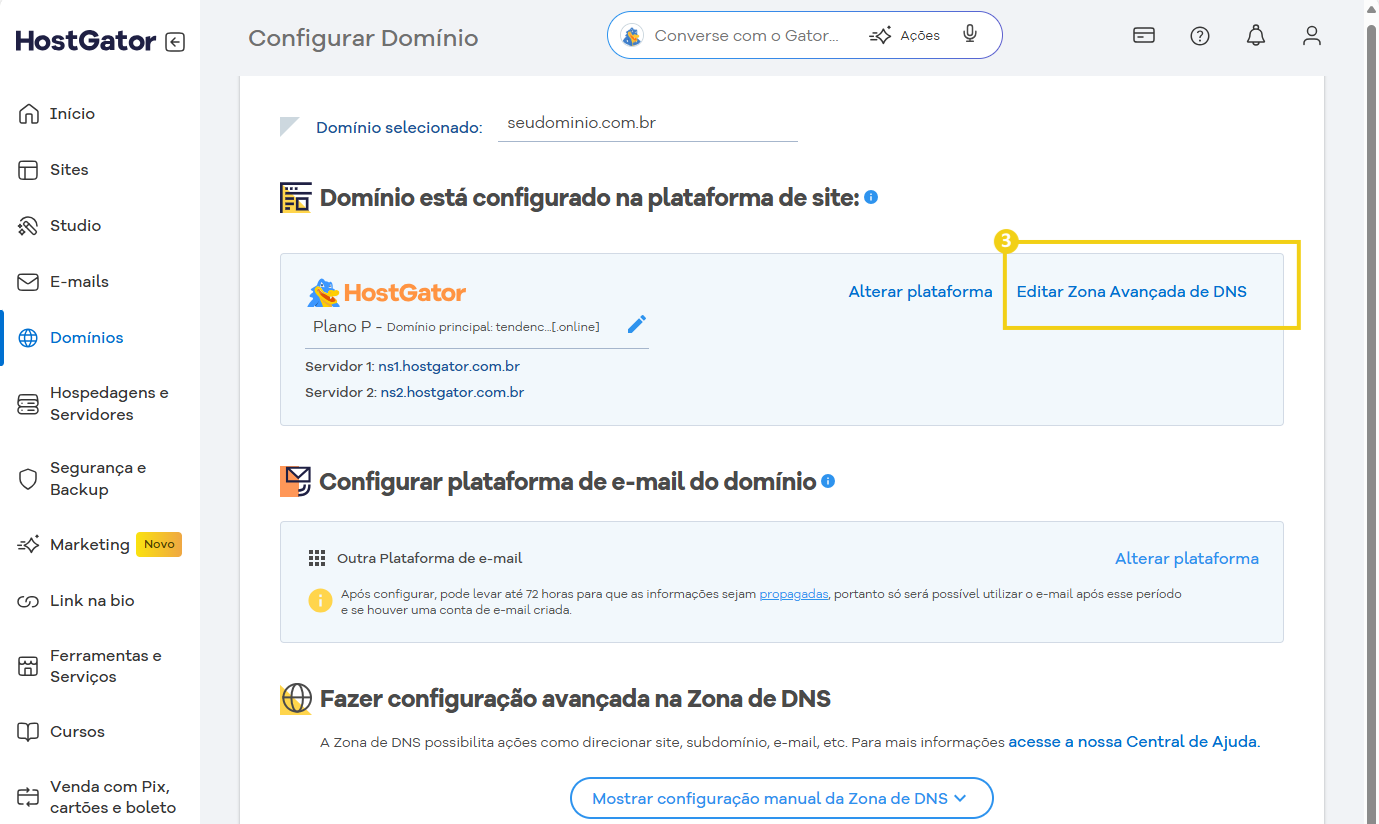Image resolution: width=1379 pixels, height=824 pixels.
Task: Click the page vertical scrollbar
Action: (x=1371, y=412)
